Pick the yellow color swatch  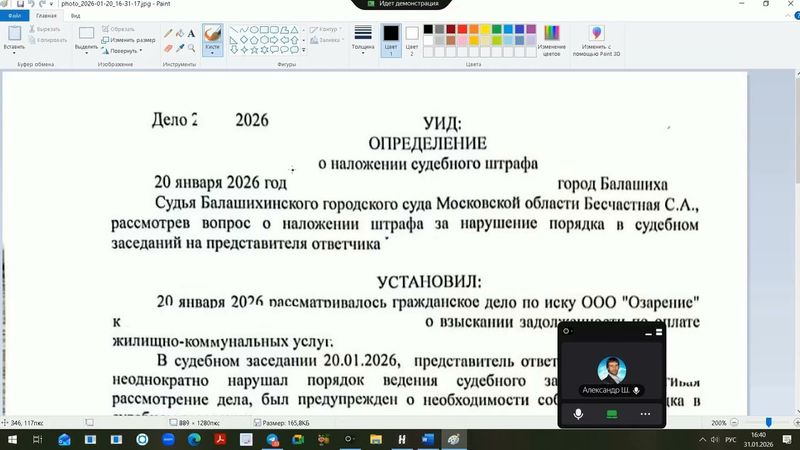click(x=485, y=29)
